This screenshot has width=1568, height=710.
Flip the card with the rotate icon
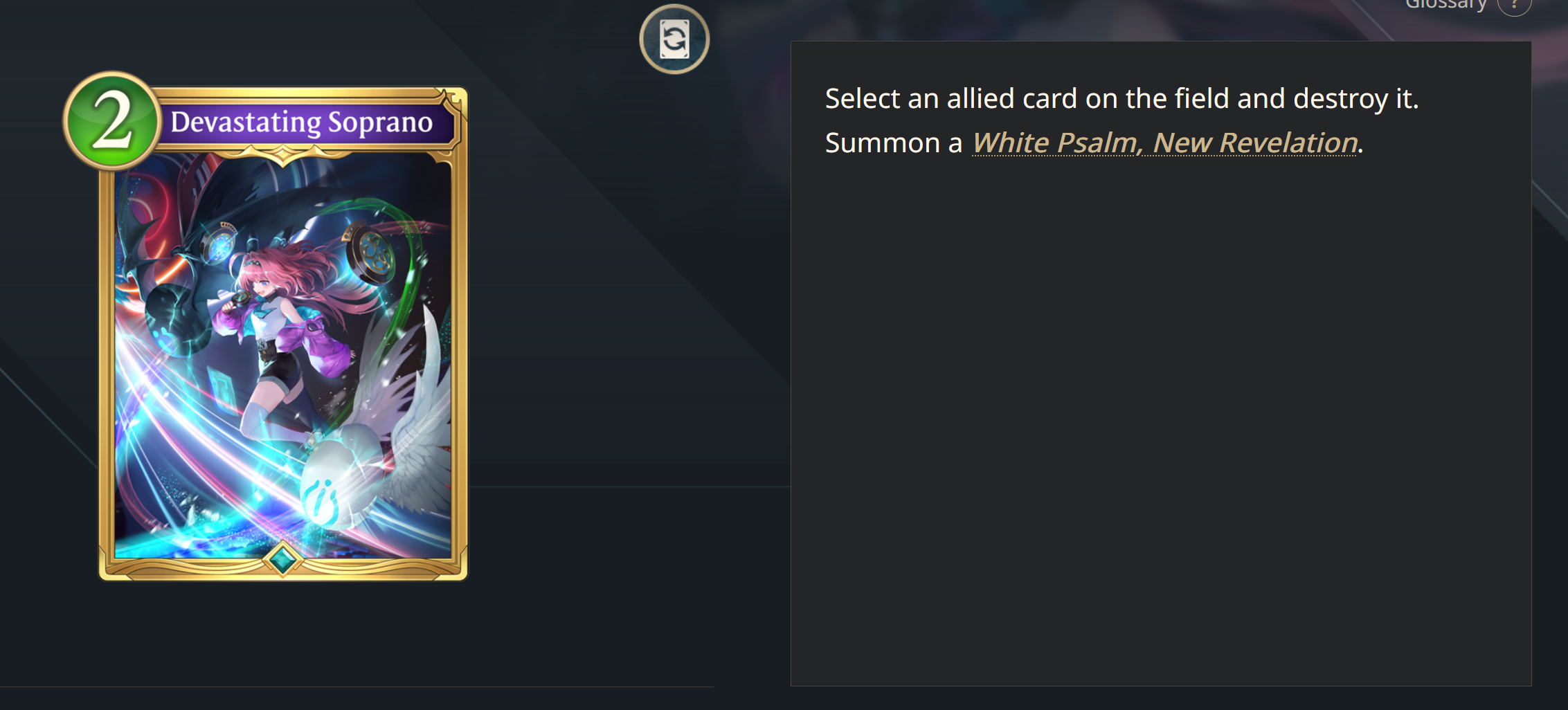[674, 39]
